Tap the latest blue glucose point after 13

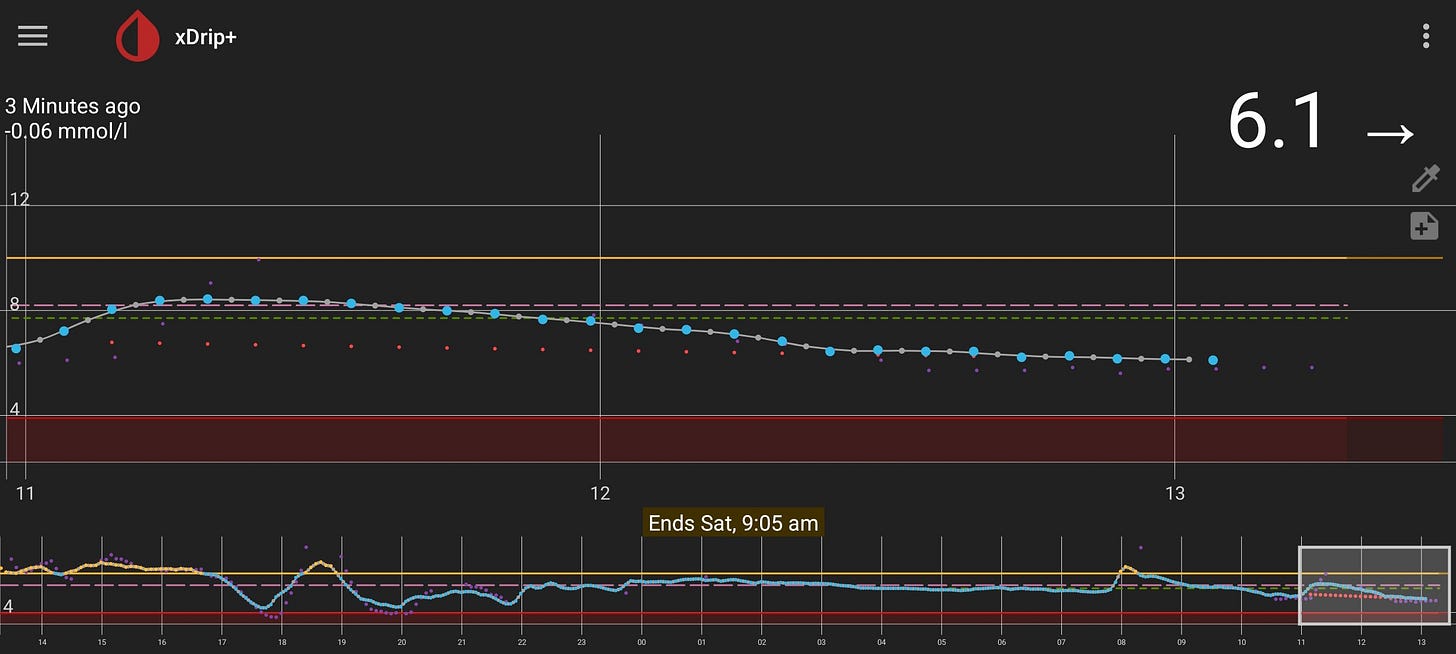point(1213,360)
